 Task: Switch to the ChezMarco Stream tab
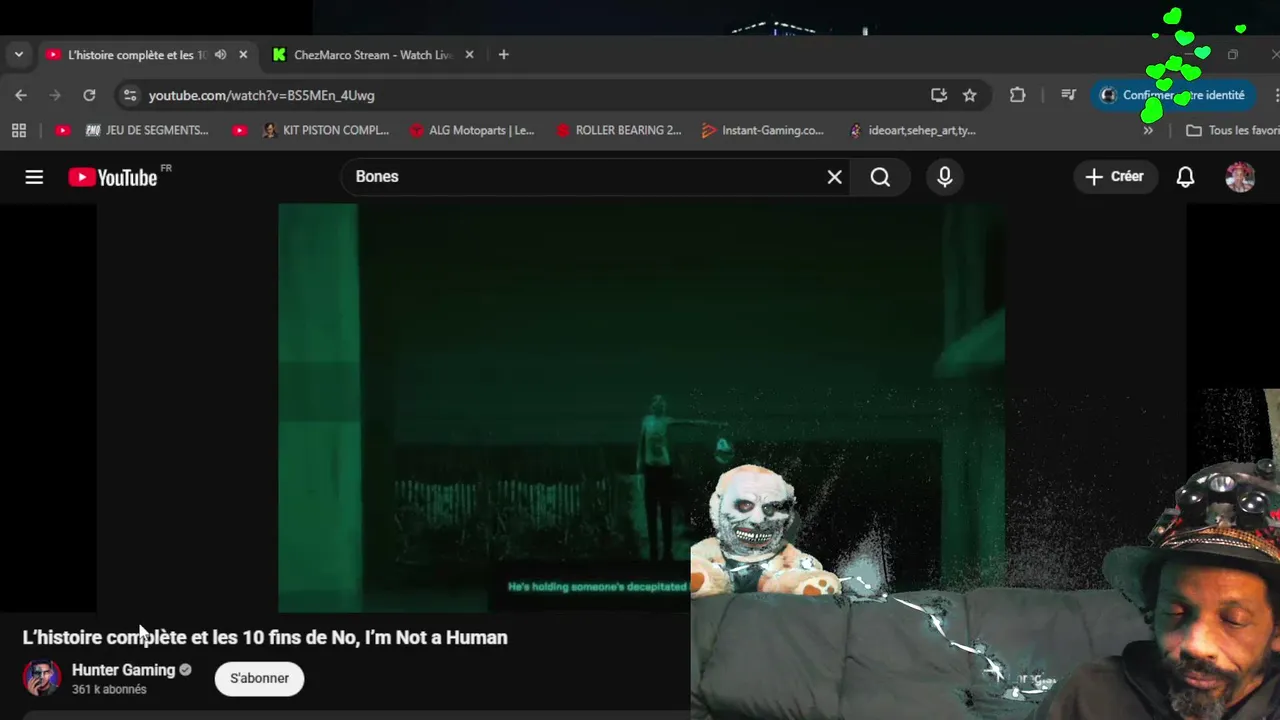click(x=372, y=55)
